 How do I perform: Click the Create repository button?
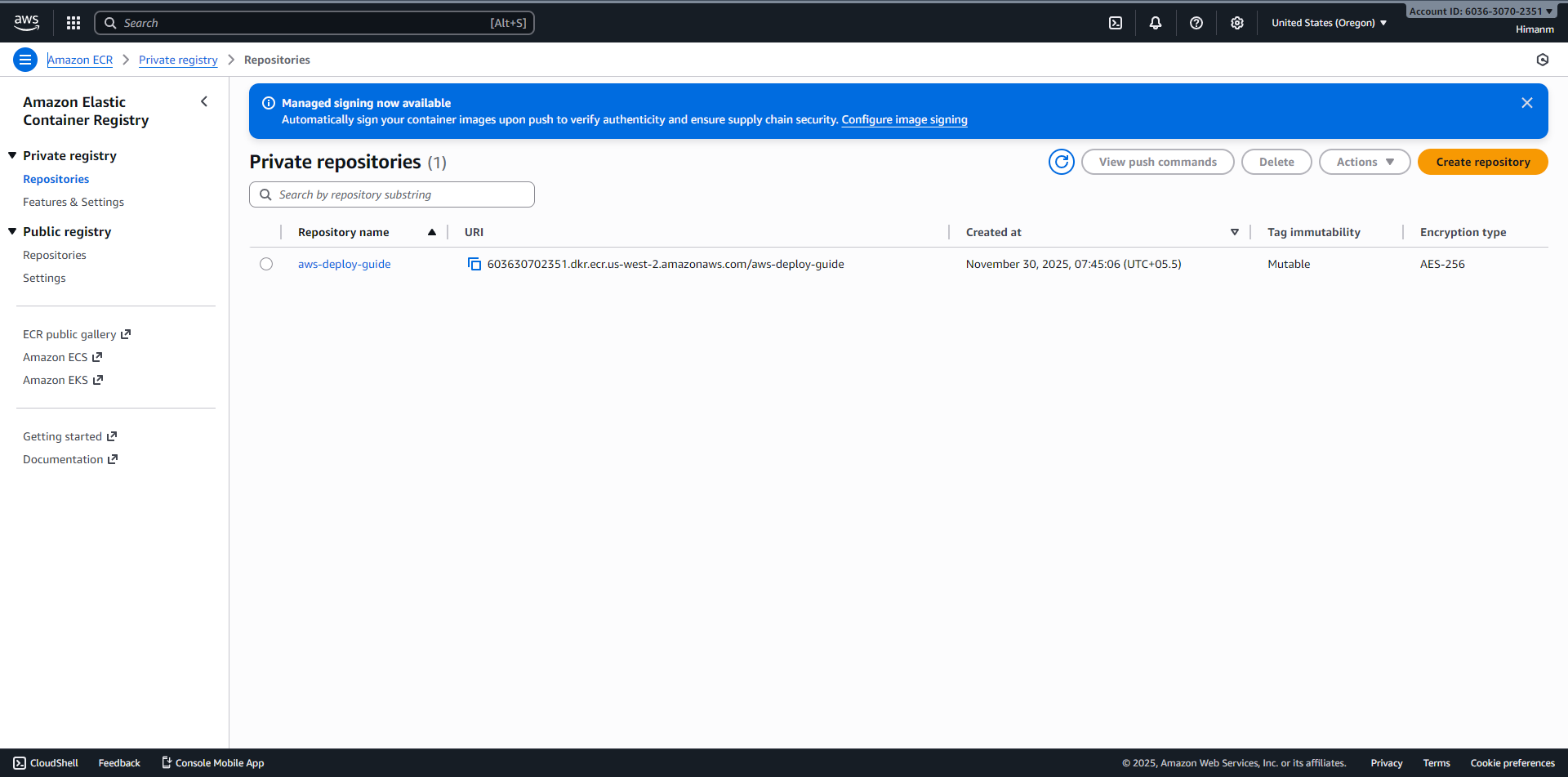pyautogui.click(x=1482, y=162)
